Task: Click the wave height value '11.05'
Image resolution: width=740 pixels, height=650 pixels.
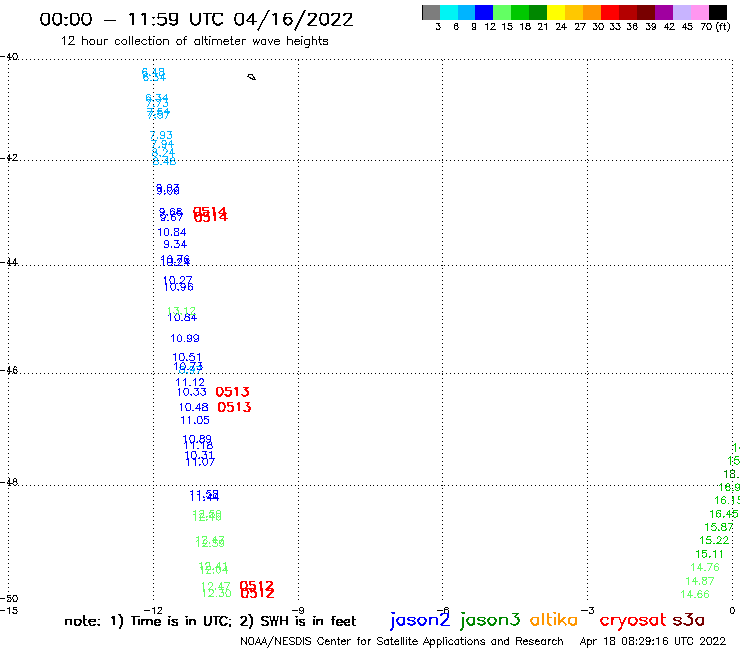Action: click(x=195, y=420)
